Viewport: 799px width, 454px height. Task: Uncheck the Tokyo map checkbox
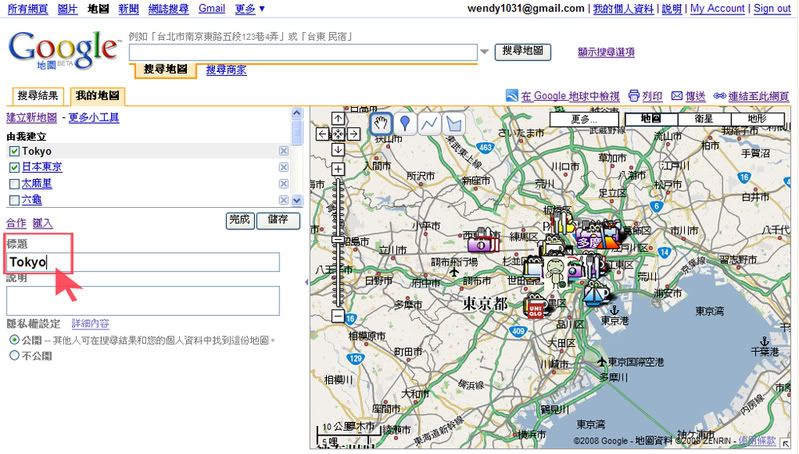[14, 151]
